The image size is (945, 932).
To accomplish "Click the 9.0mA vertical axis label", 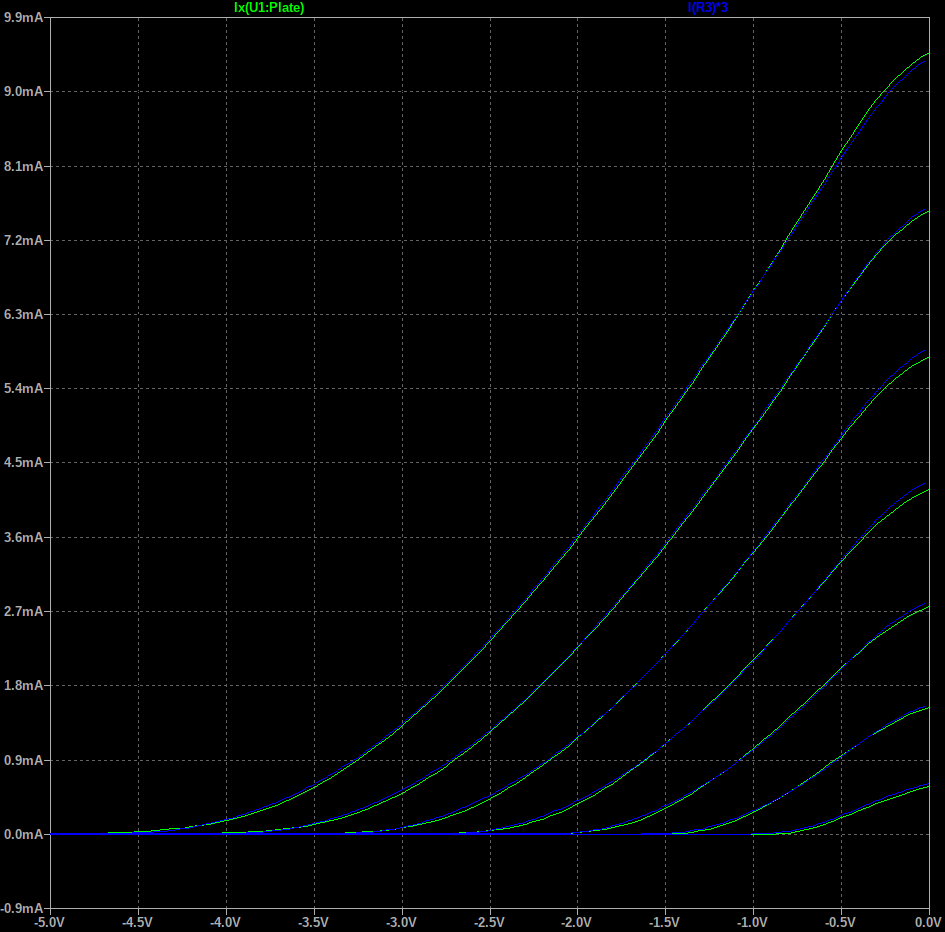I will point(24,92).
